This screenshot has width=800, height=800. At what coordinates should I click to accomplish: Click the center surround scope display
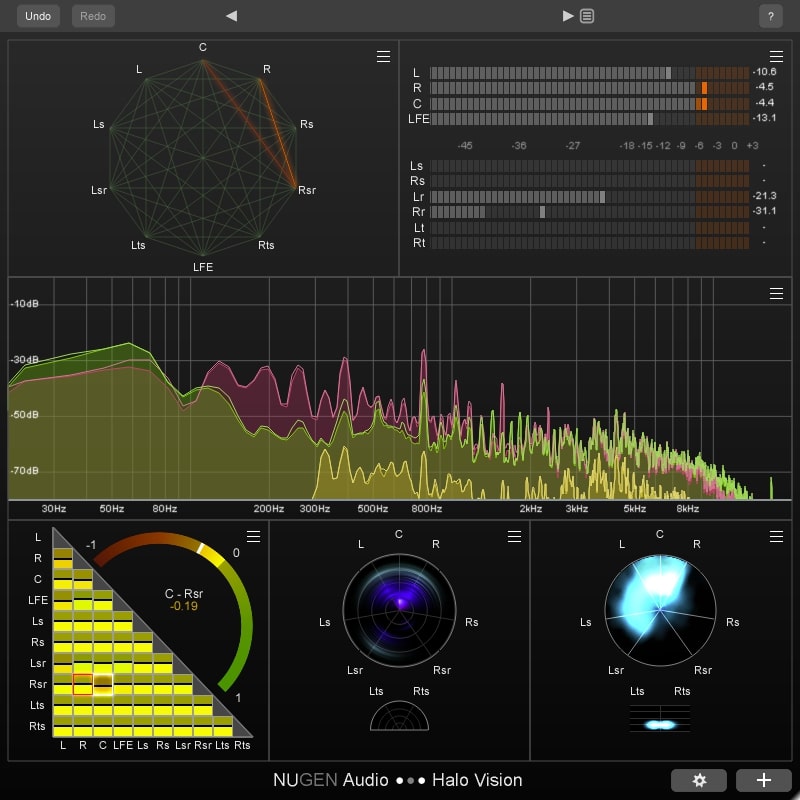point(399,610)
